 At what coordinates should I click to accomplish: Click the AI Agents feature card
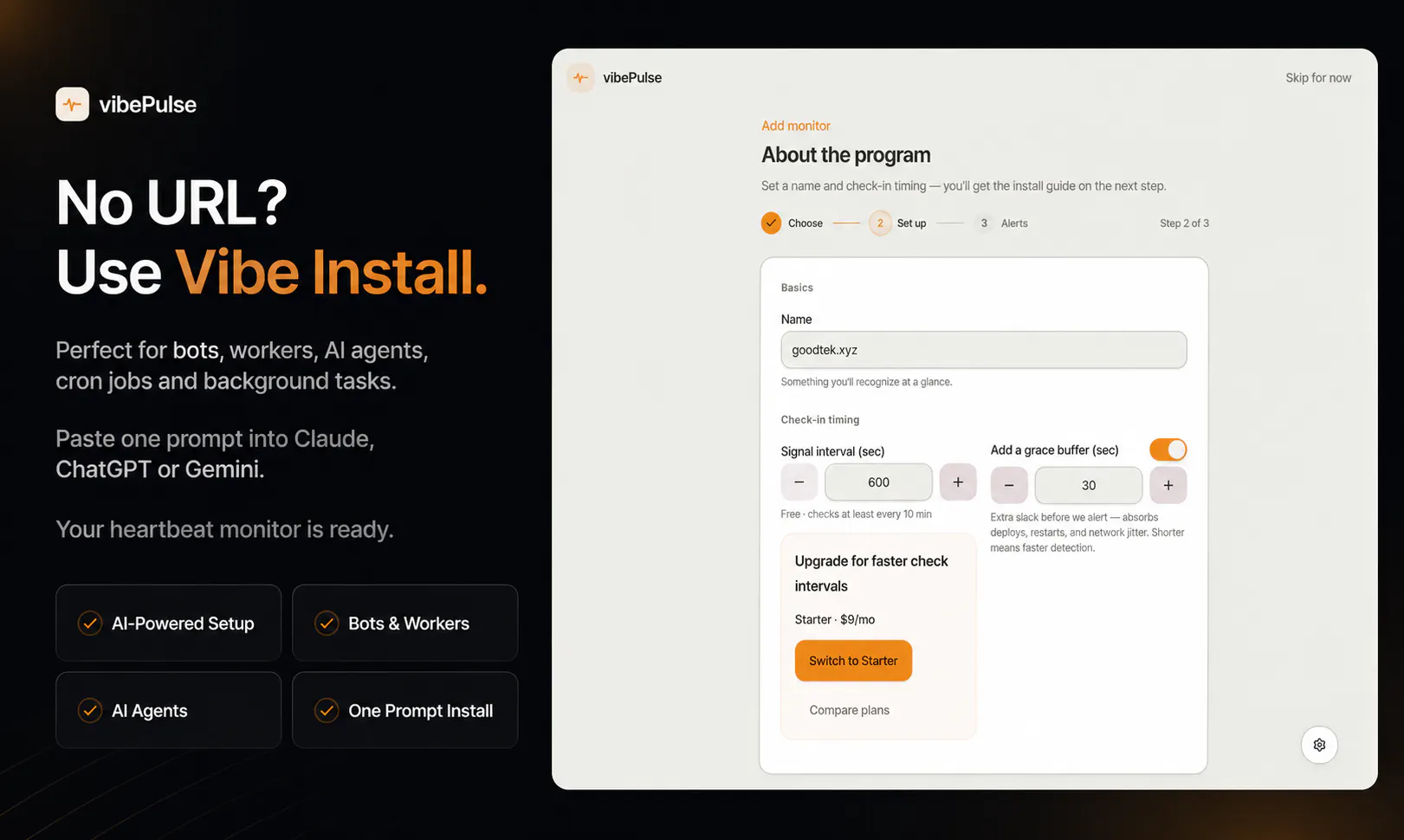pyautogui.click(x=169, y=710)
